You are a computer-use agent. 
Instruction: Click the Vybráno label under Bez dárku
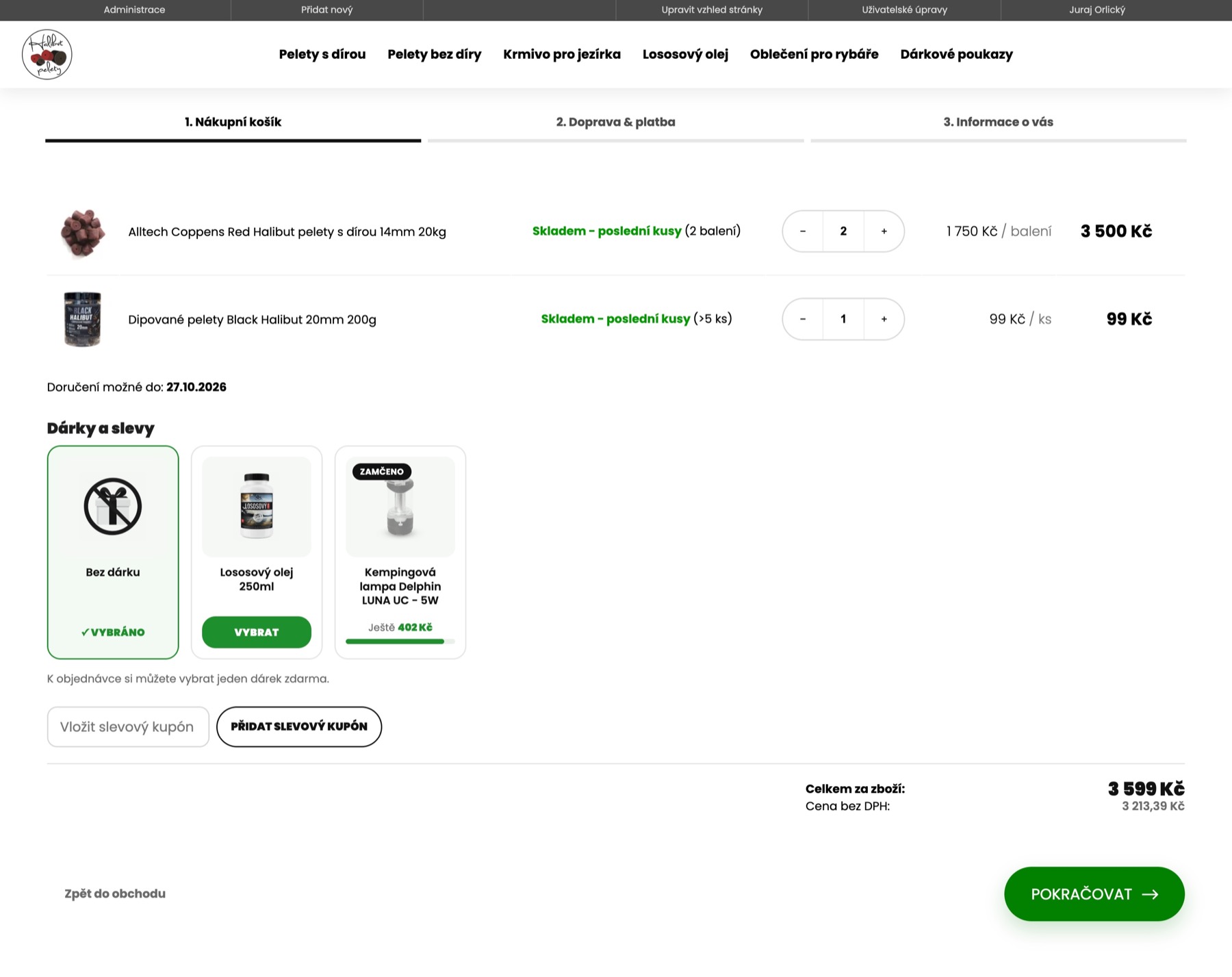click(x=113, y=632)
